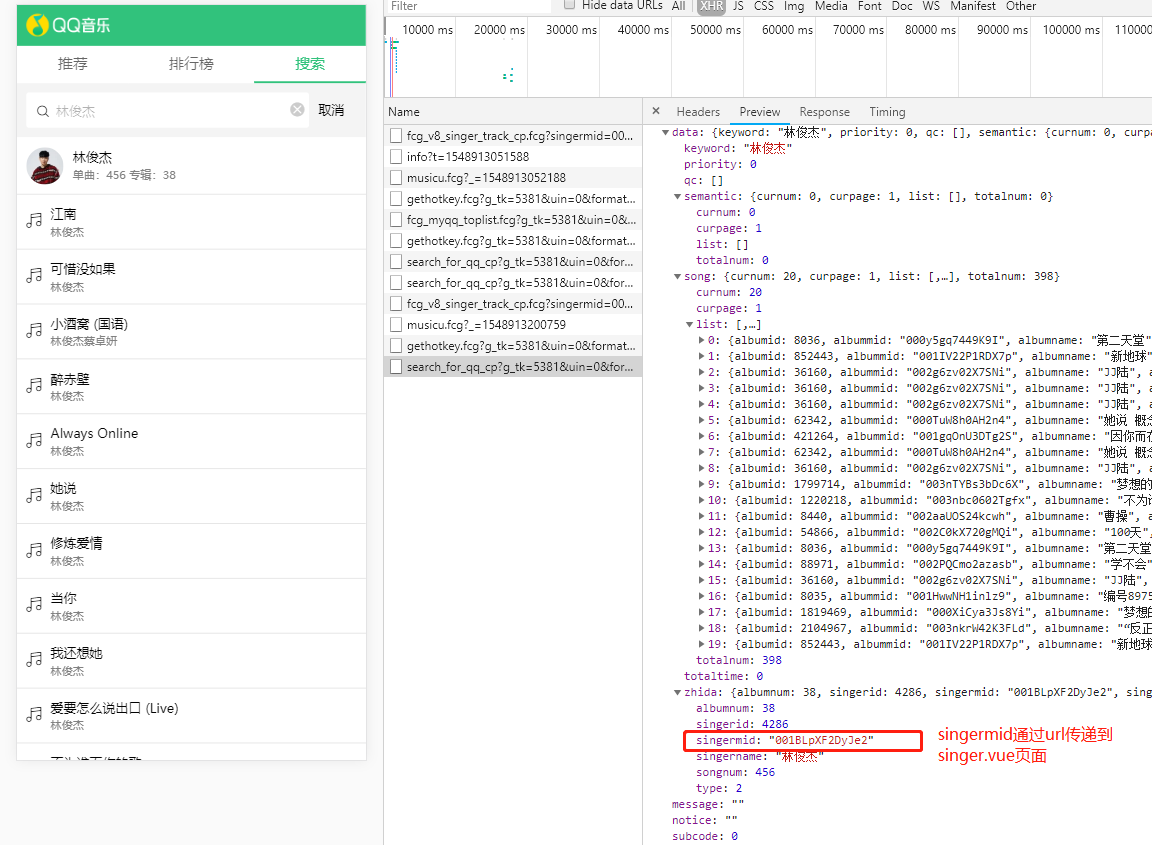
Task: Click the music note icon beside 江南
Action: [x=34, y=220]
